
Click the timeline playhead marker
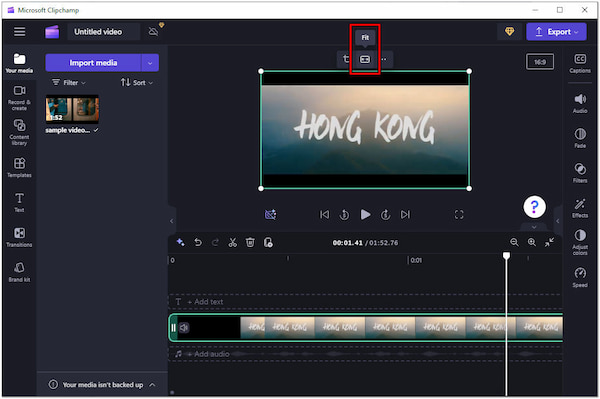click(x=506, y=255)
